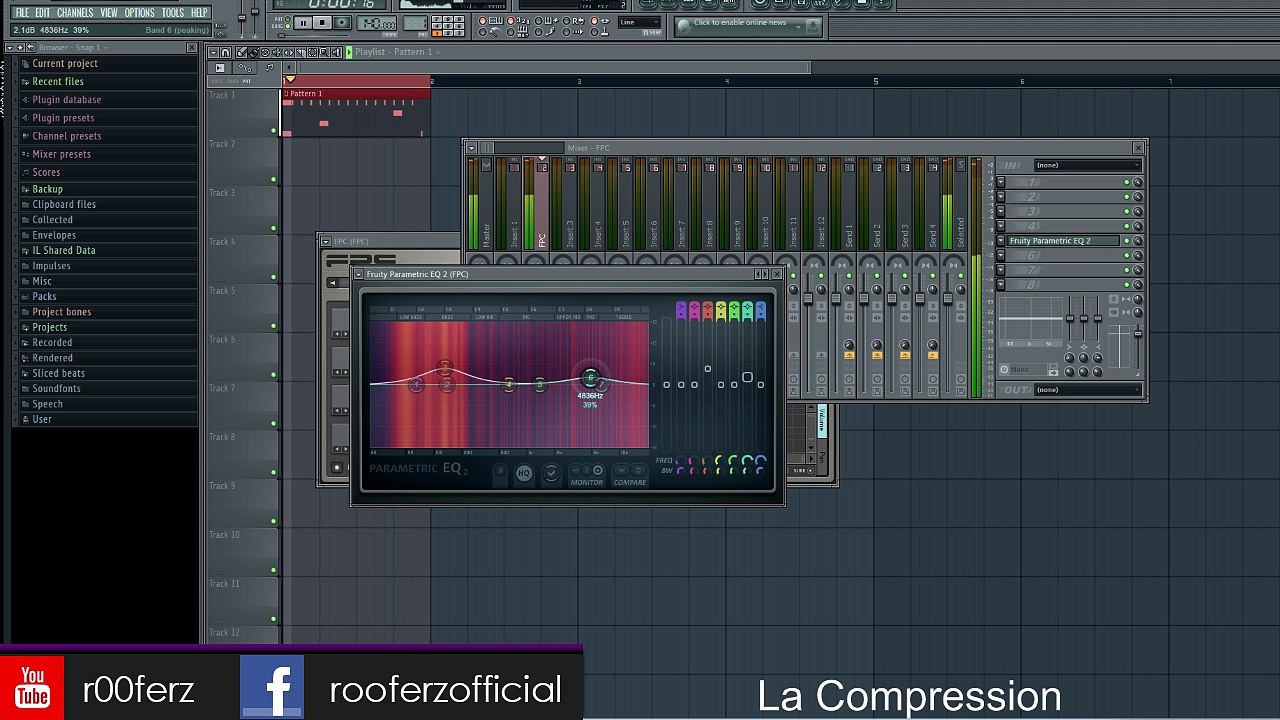
Task: Click the transport Stop button
Action: pos(322,22)
